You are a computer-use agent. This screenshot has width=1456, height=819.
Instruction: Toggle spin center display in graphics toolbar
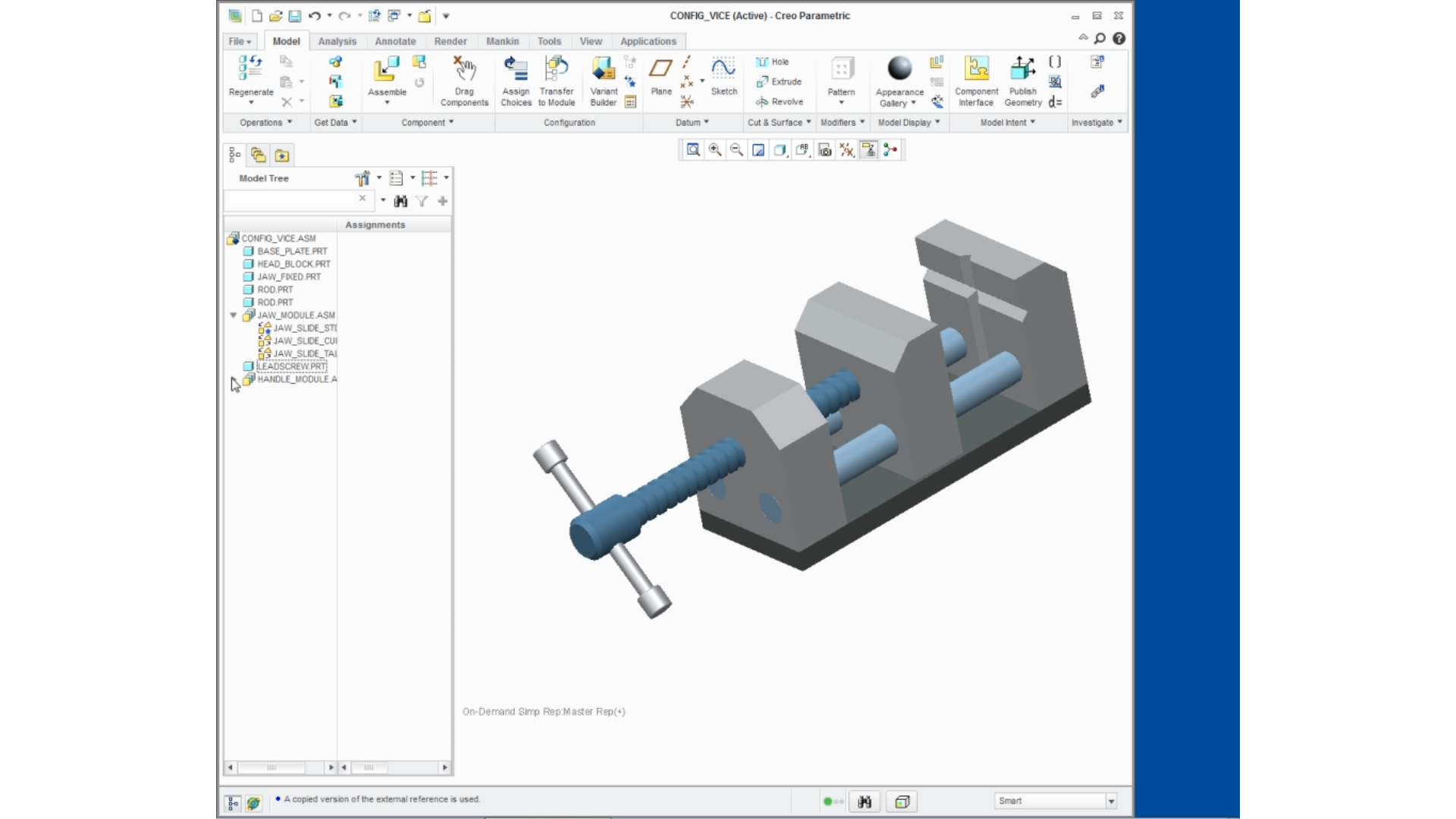point(890,150)
